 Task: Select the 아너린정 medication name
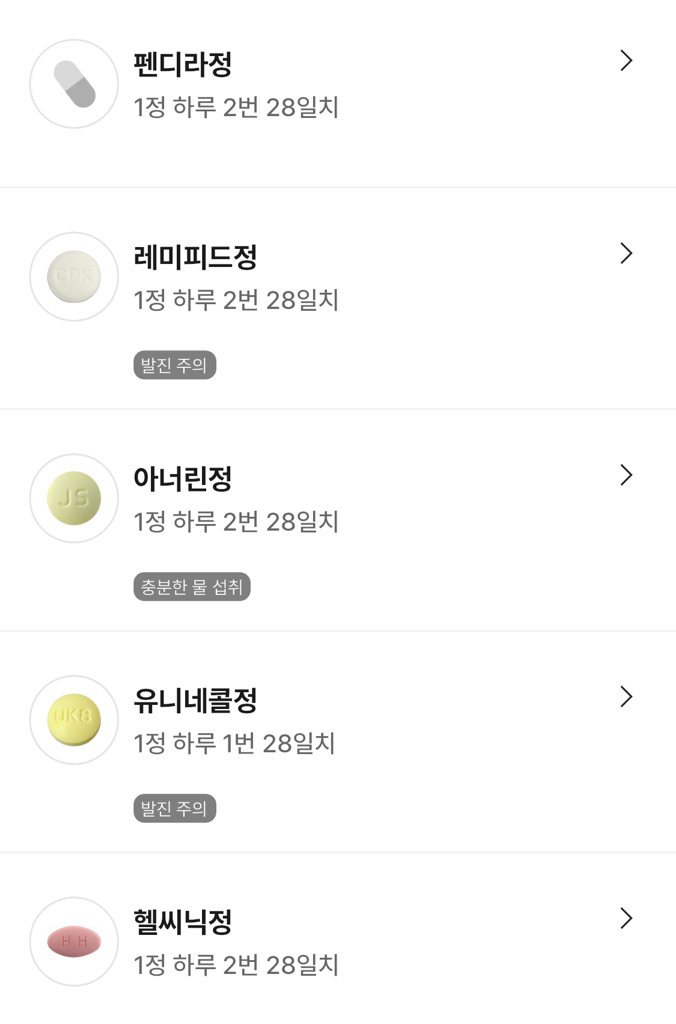point(183,479)
